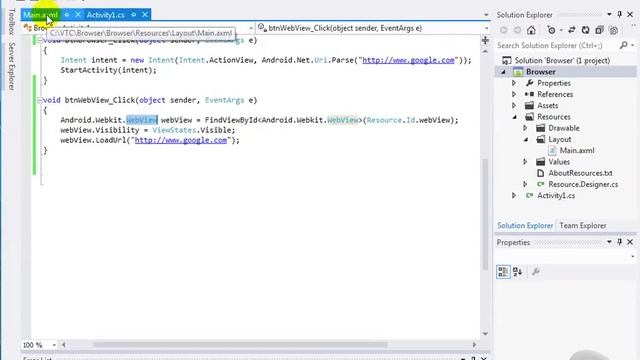Expand the Drawable folder
The width and height of the screenshot is (640, 360).
pos(525,128)
